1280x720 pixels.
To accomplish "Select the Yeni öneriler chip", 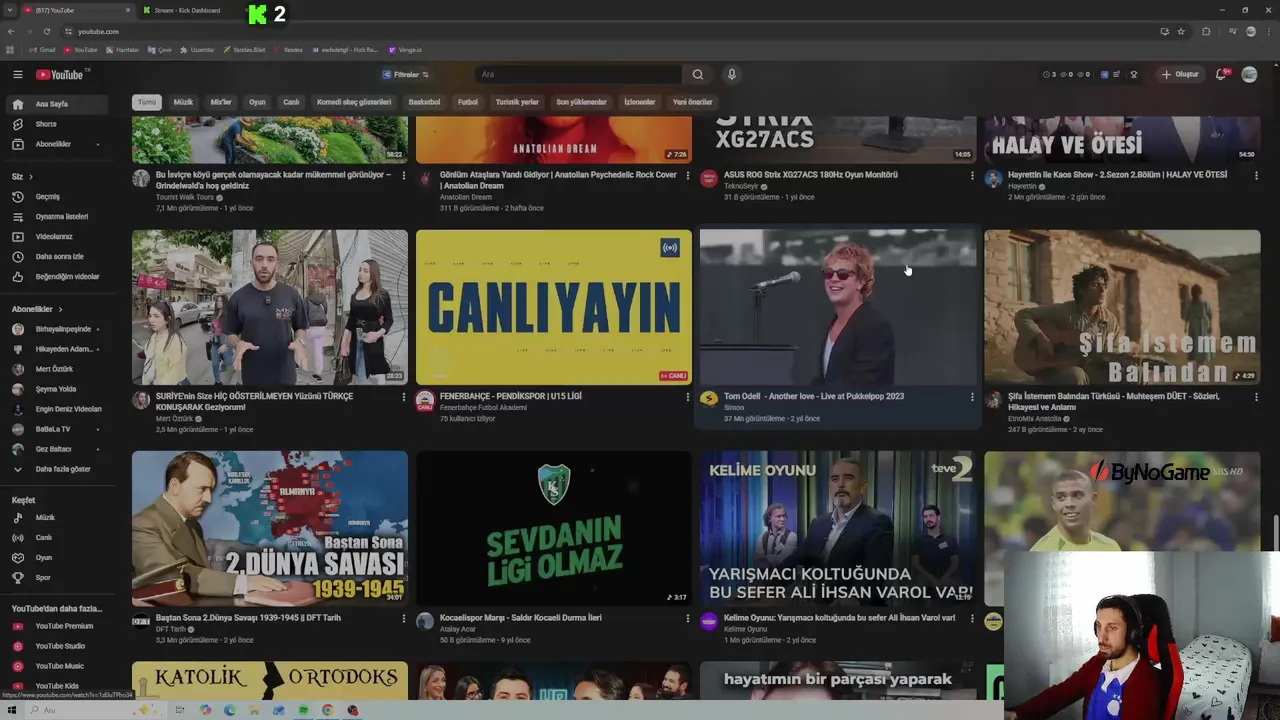I will pos(693,102).
